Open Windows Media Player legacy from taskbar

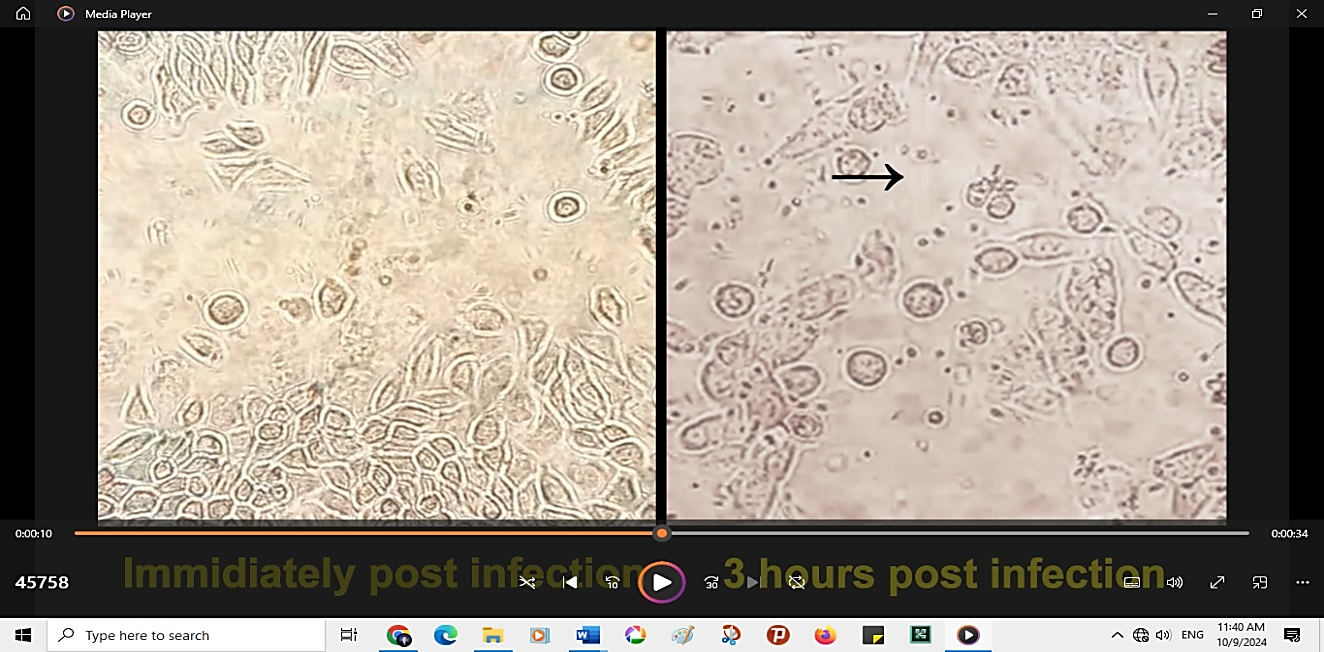point(539,635)
